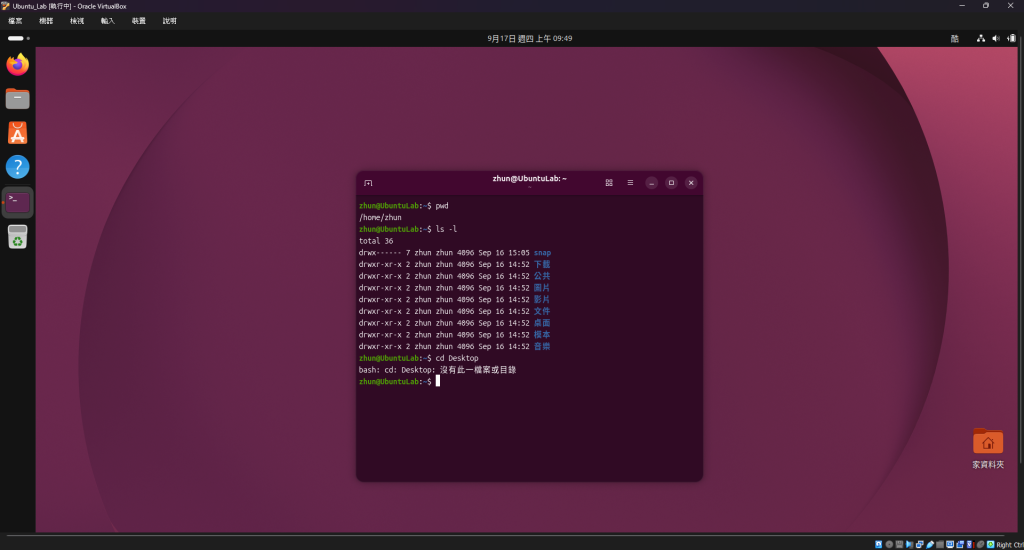
Task: Click the 公共 directory name in terminal listing
Action: tap(542, 276)
